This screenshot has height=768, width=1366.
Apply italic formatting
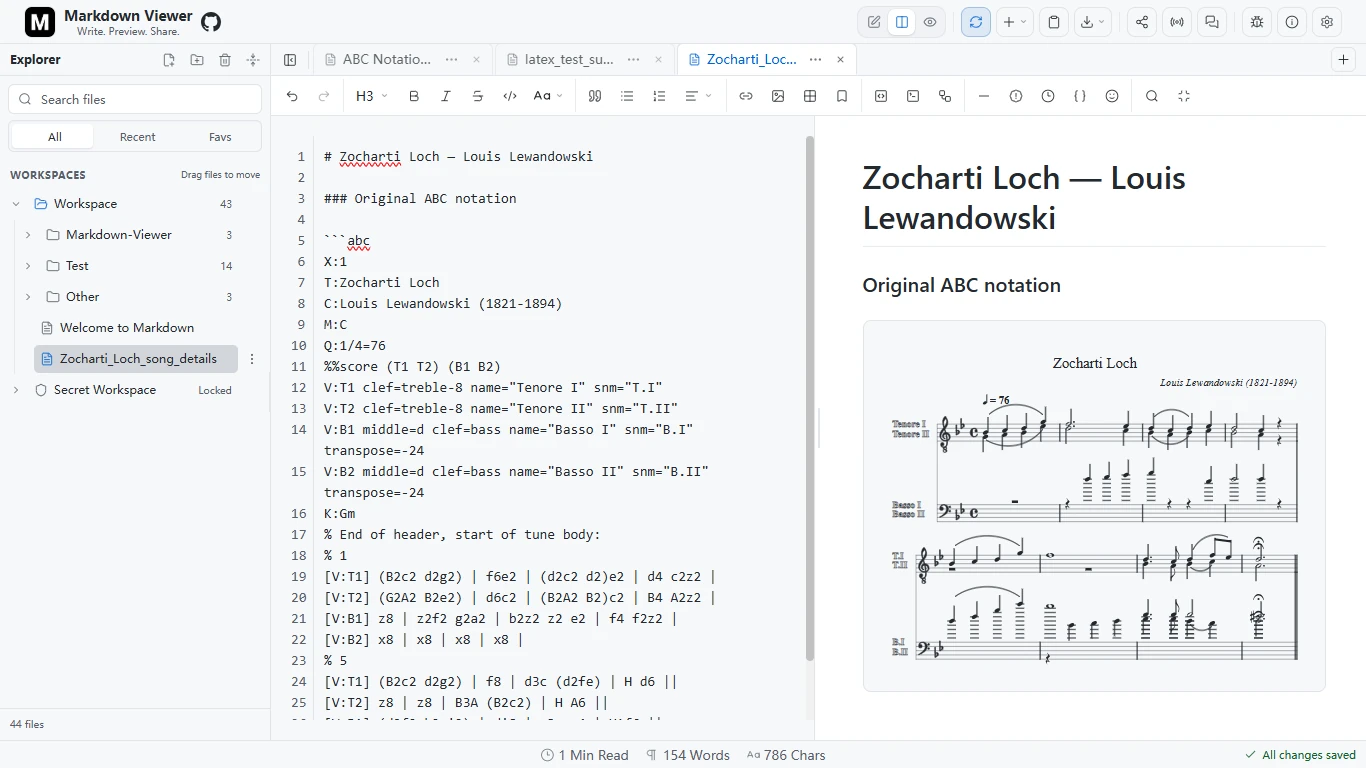(x=446, y=96)
